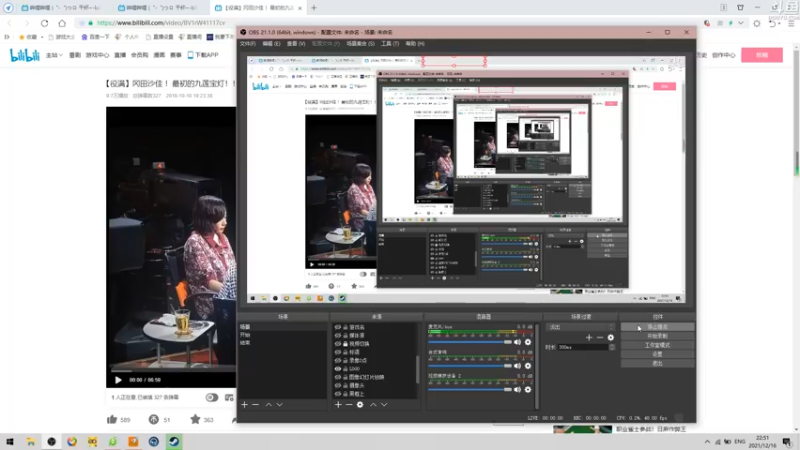Toggle visibility of the LOGO source
Viewport: 800px width, 450px height.
[337, 368]
